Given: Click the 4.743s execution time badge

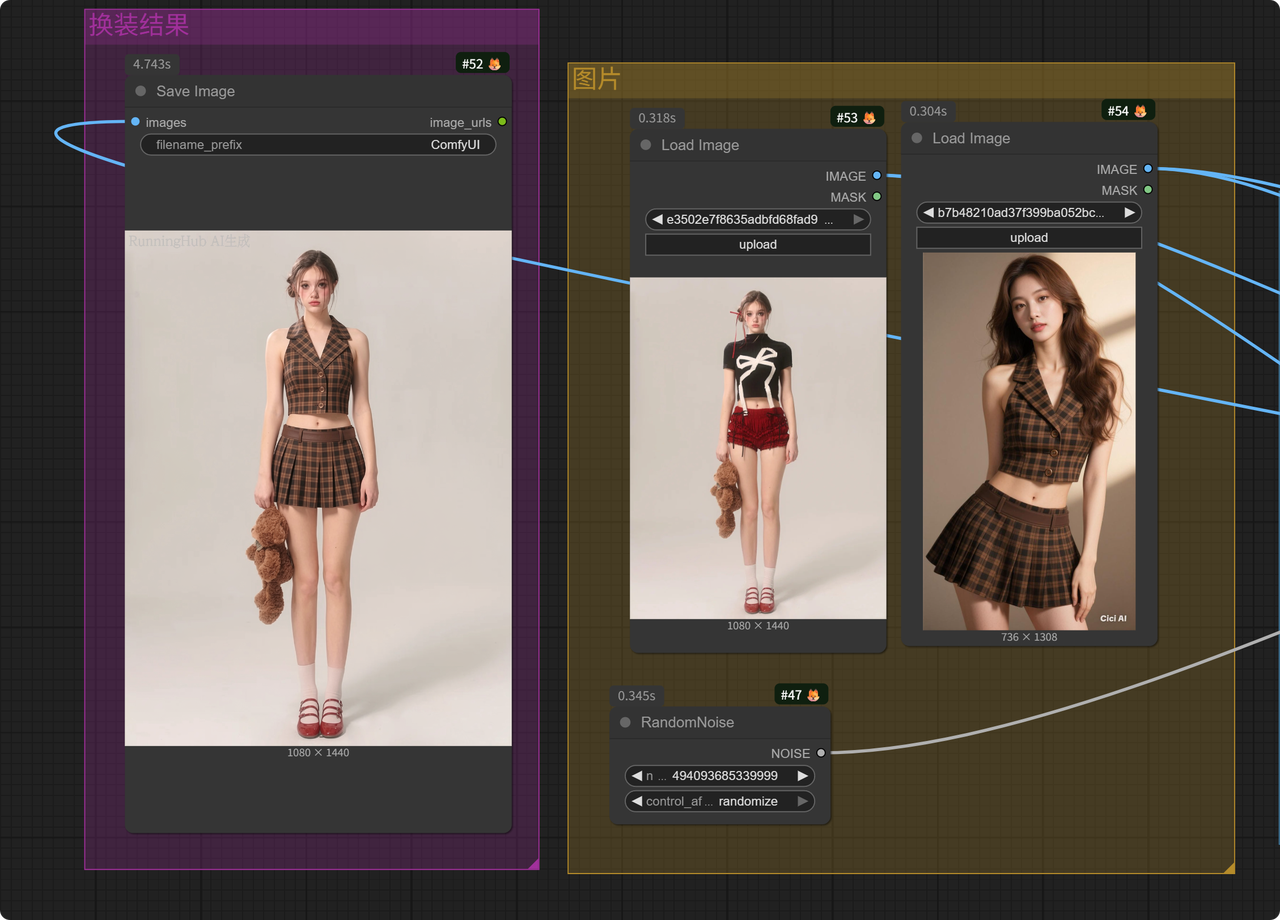Looking at the screenshot, I should pyautogui.click(x=152, y=64).
